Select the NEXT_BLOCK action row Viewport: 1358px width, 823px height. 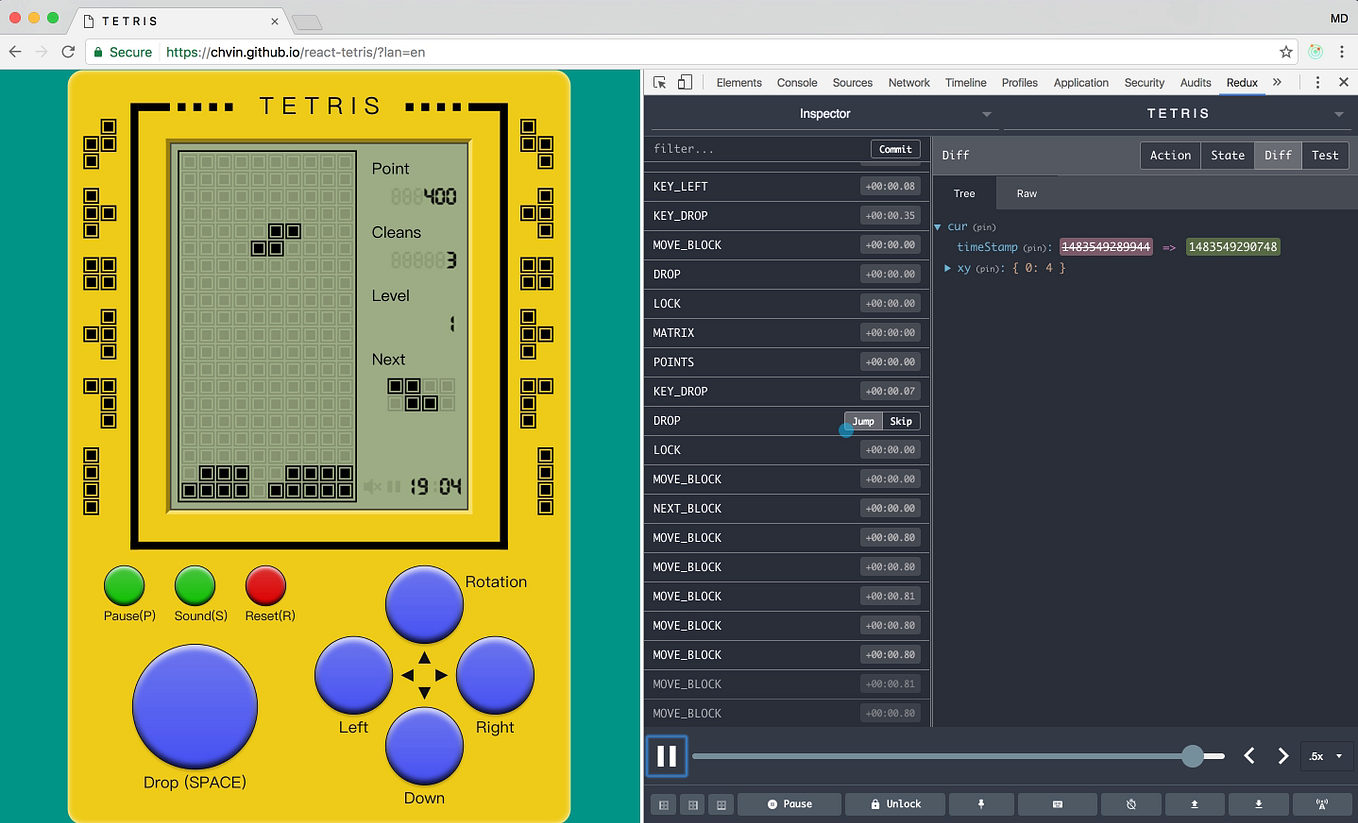pos(788,509)
